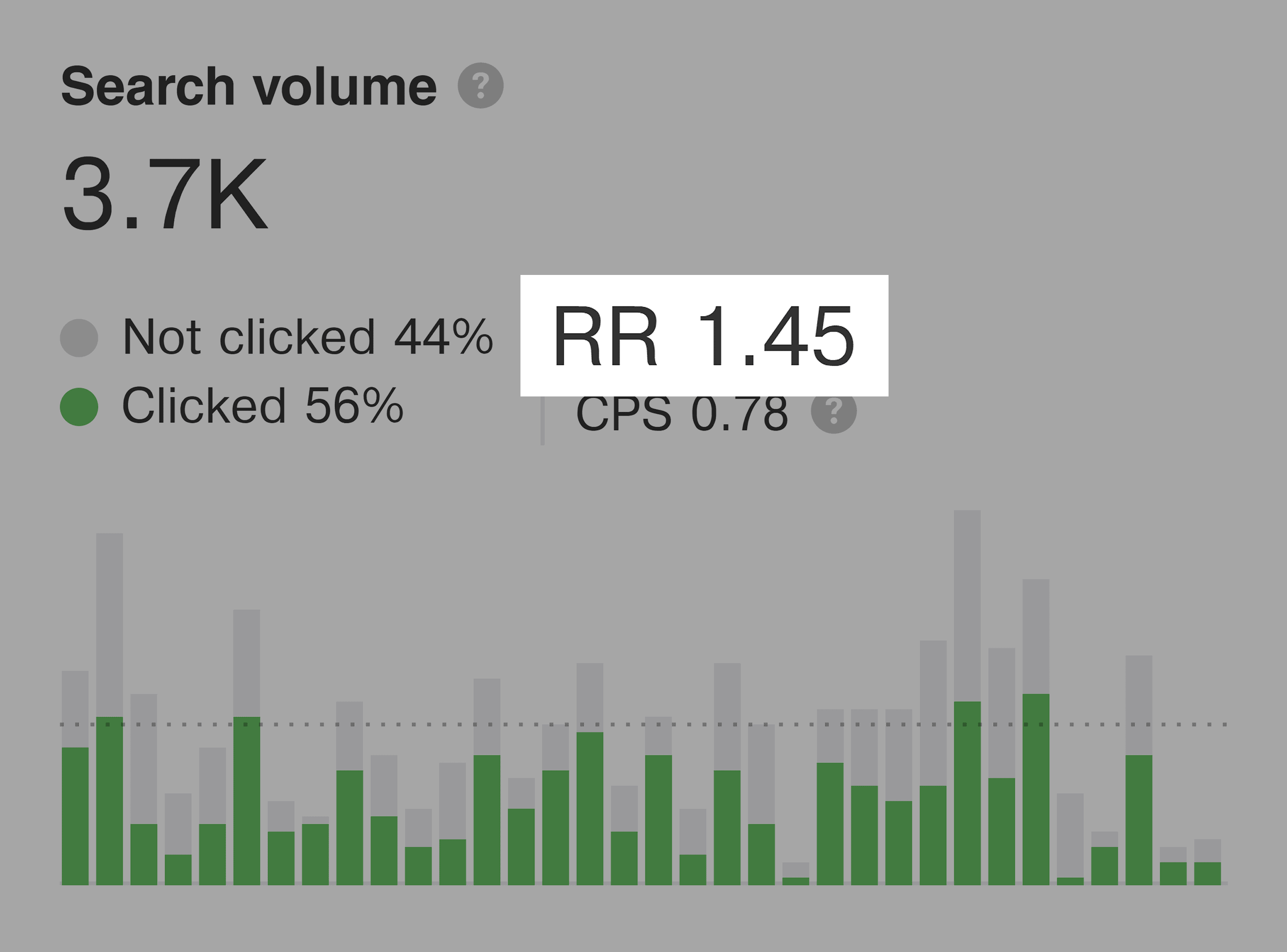
Task: Select the Clicked 56% label
Action: tap(263, 406)
